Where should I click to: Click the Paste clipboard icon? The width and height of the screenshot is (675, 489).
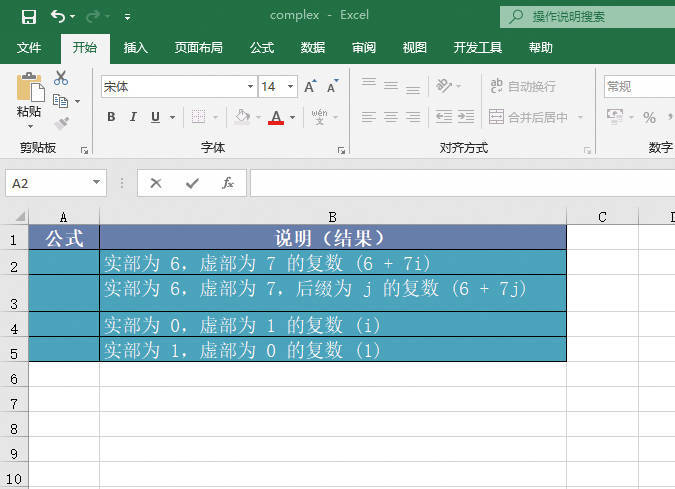pos(29,92)
